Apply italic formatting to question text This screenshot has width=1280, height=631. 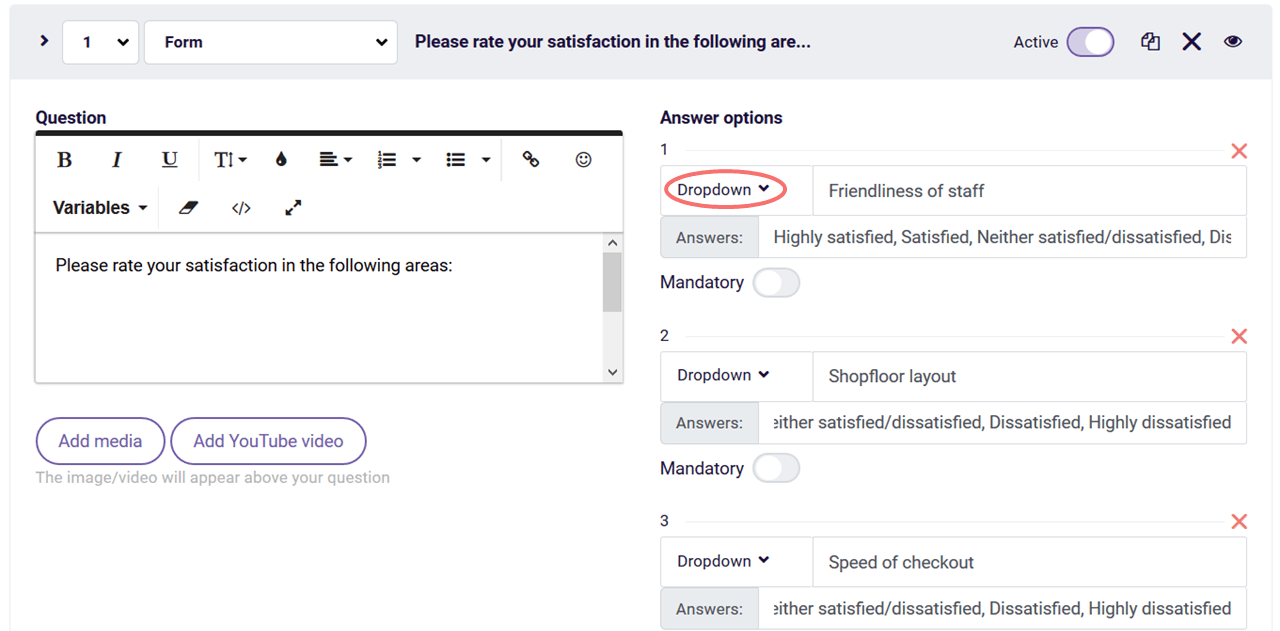tap(116, 159)
